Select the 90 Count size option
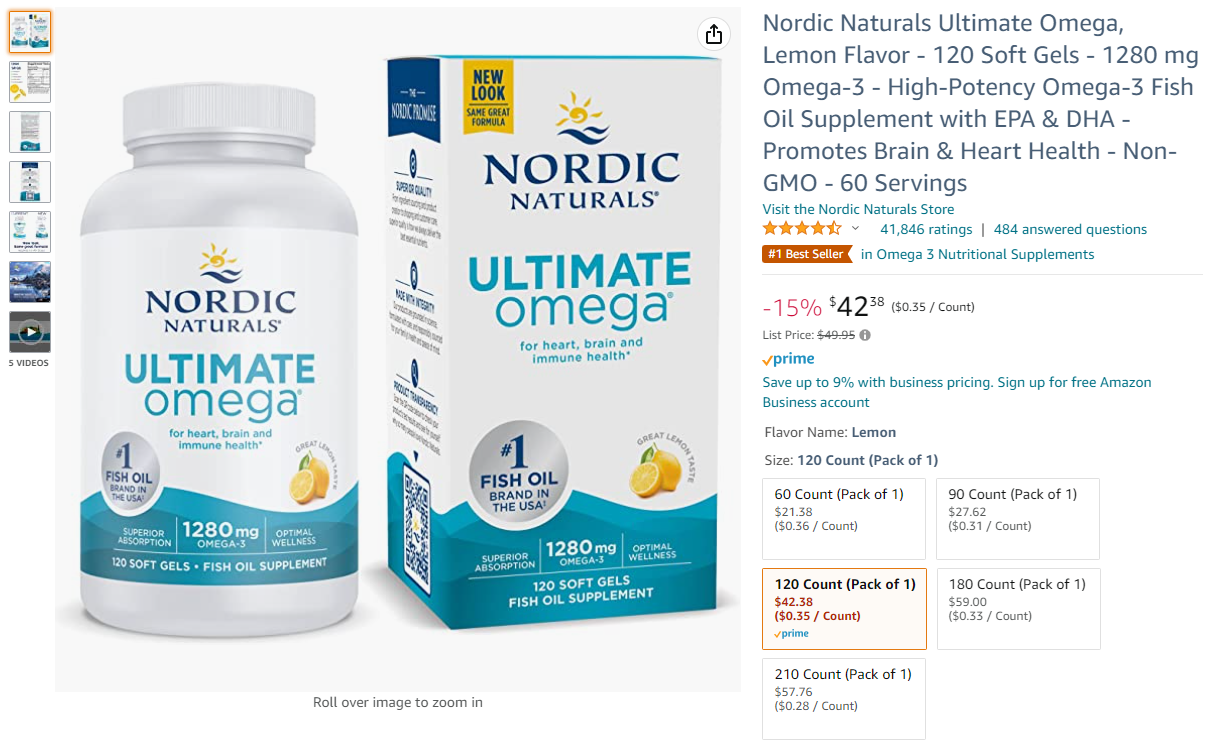Viewport: 1227px width, 747px height. 1018,519
